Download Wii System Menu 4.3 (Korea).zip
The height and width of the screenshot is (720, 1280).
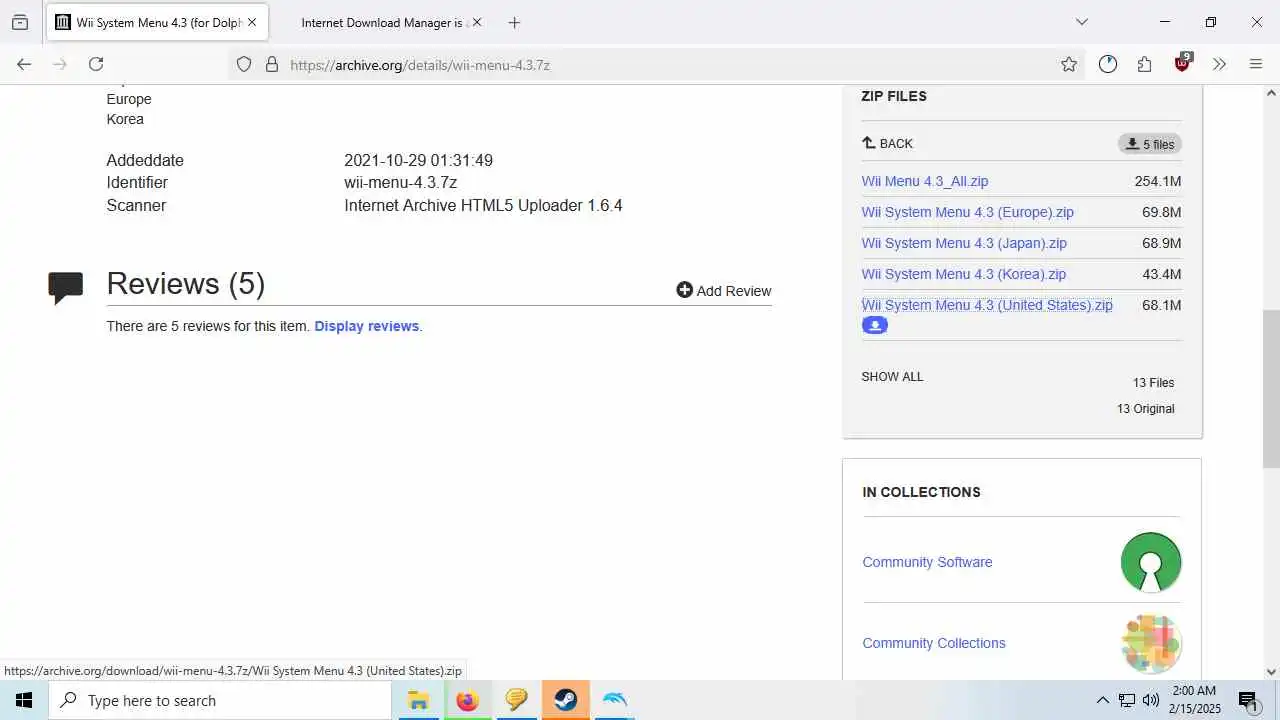[964, 274]
